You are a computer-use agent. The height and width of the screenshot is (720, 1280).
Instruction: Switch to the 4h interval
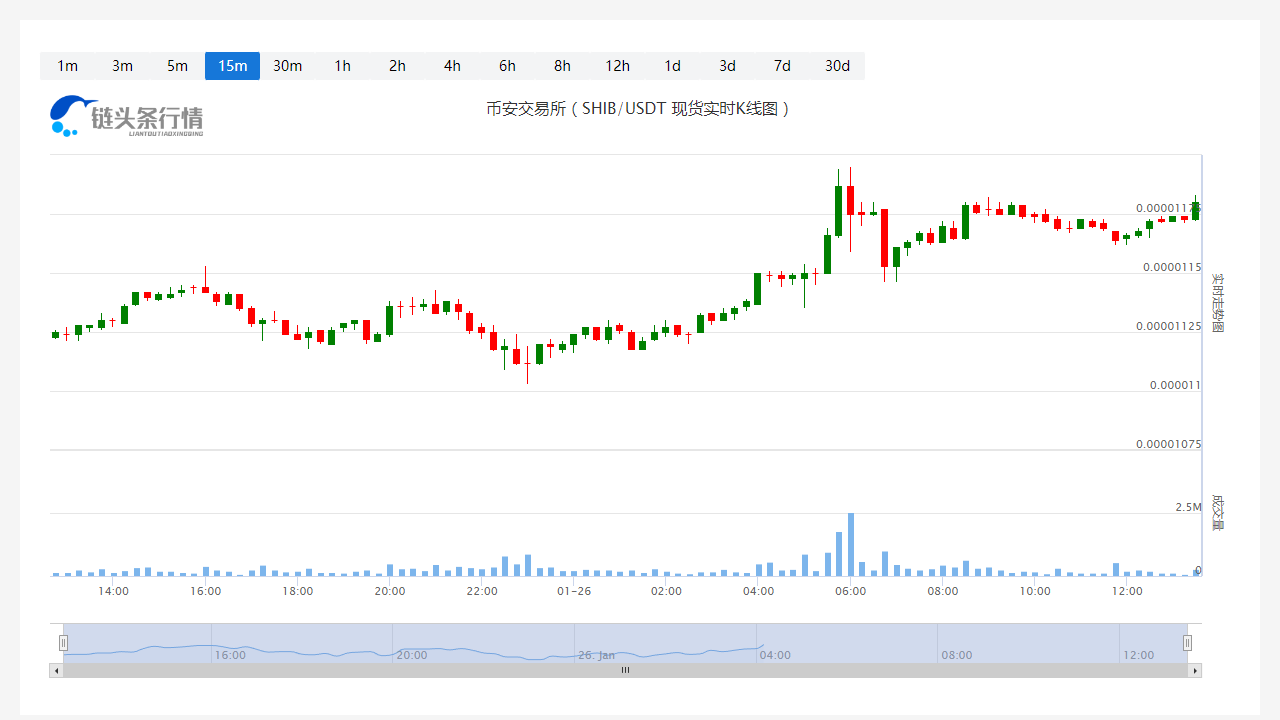[x=452, y=66]
